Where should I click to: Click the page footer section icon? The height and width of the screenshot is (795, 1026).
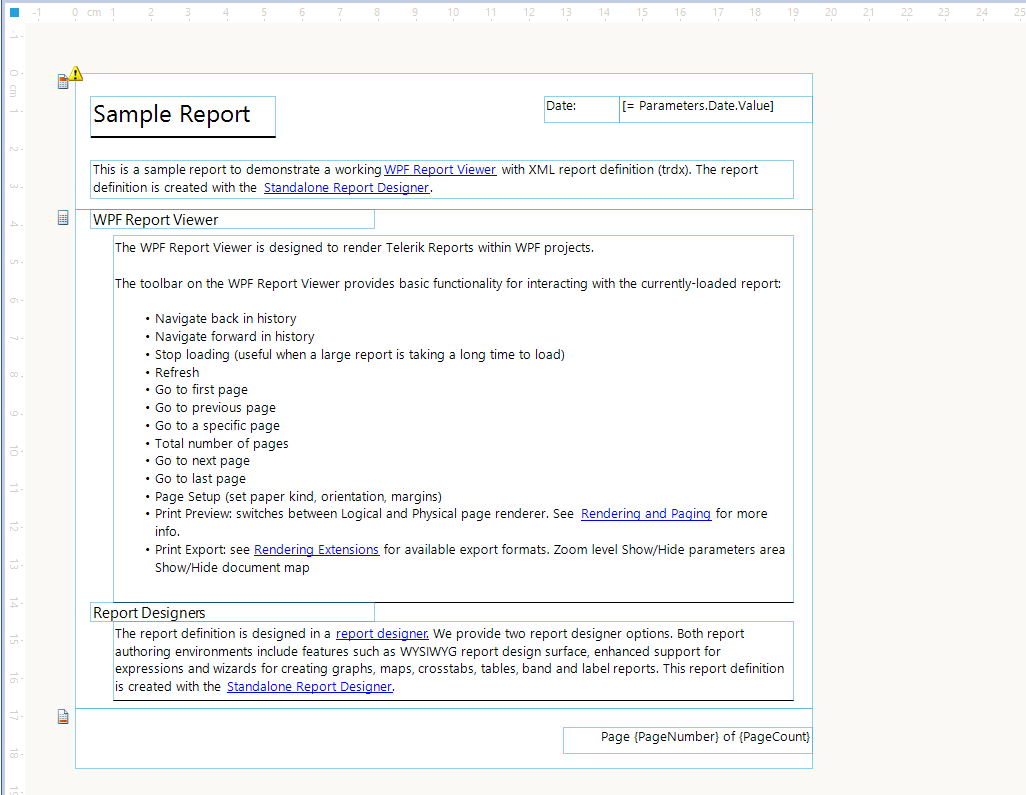coord(63,717)
